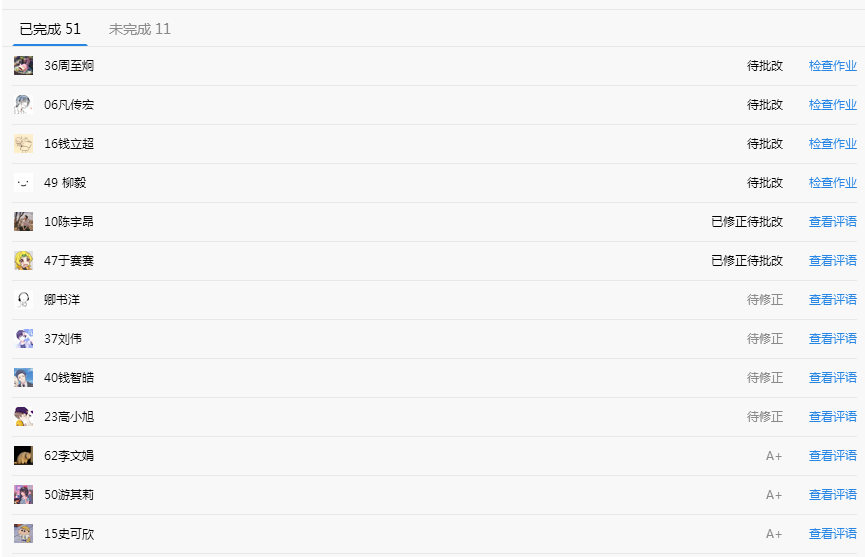The image size is (865, 557).
Task: Open 检查作业 for 49 柳毅
Action: point(832,183)
